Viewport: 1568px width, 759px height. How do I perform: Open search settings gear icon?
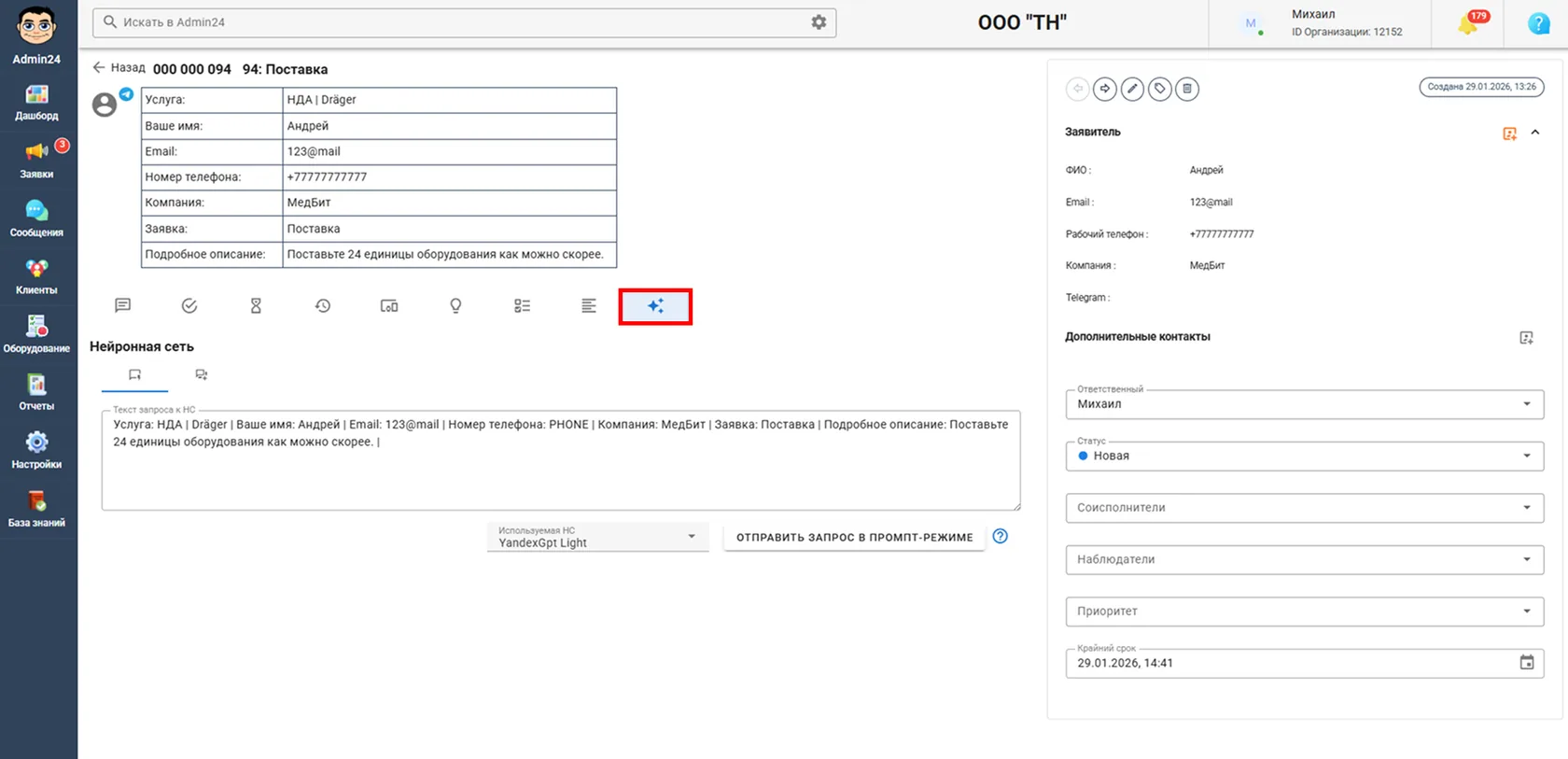[819, 21]
